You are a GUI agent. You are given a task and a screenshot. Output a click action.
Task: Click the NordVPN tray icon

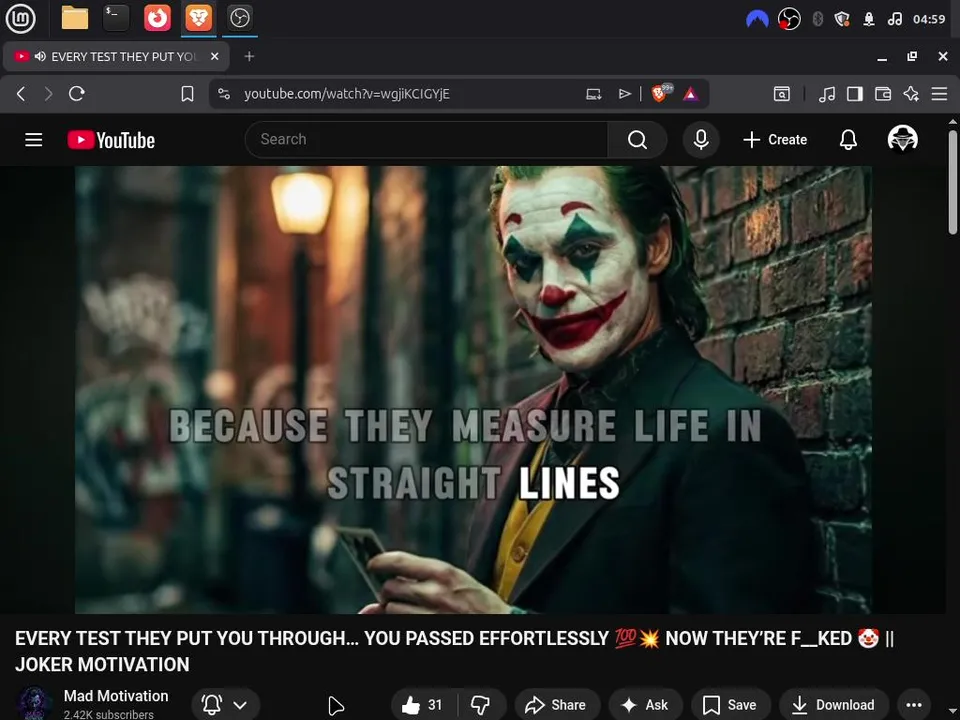tap(757, 20)
